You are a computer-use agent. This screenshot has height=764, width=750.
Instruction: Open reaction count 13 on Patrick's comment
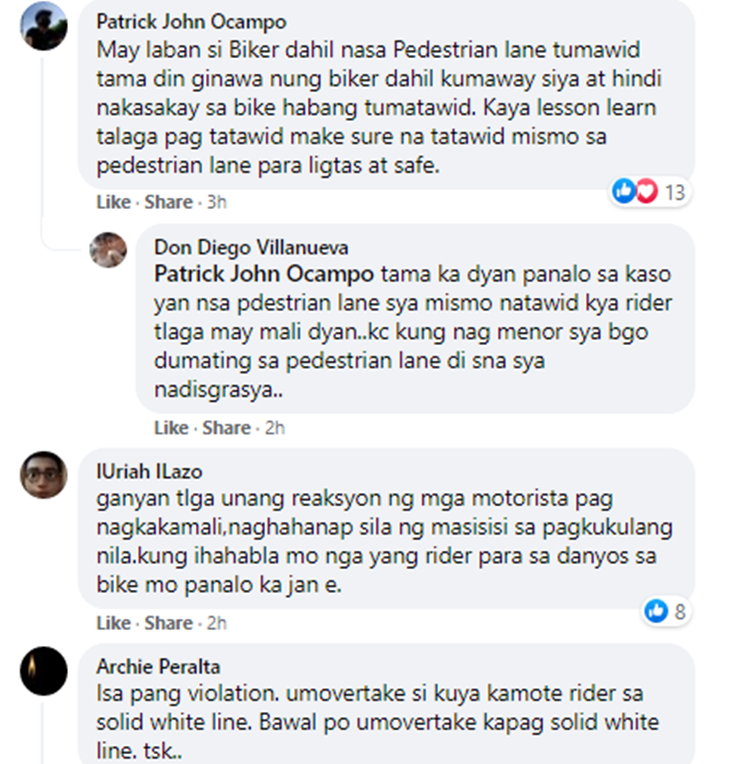[x=675, y=192]
